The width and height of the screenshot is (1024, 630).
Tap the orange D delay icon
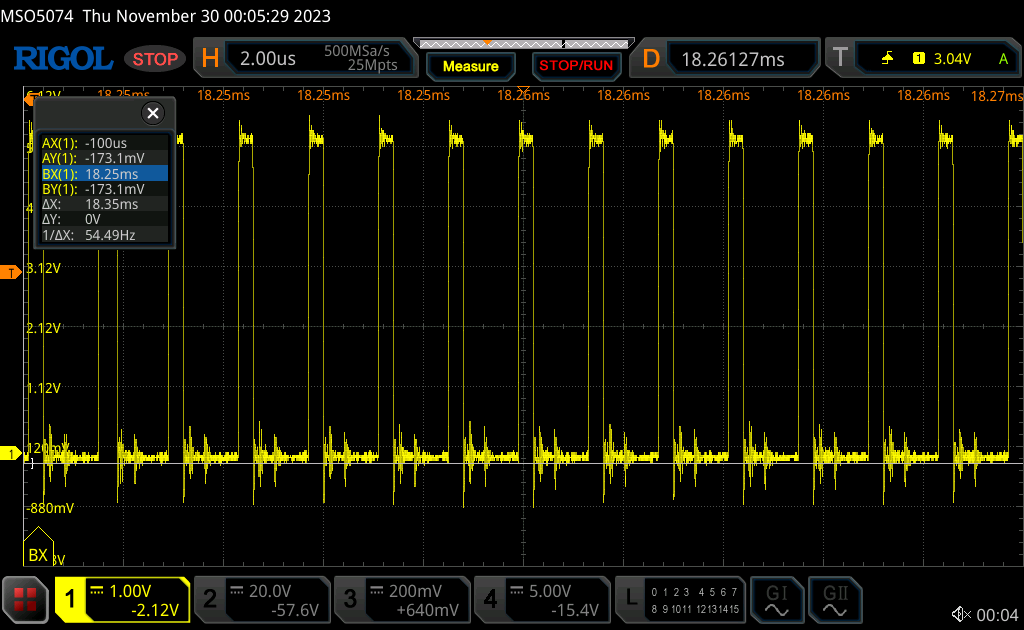click(x=651, y=59)
